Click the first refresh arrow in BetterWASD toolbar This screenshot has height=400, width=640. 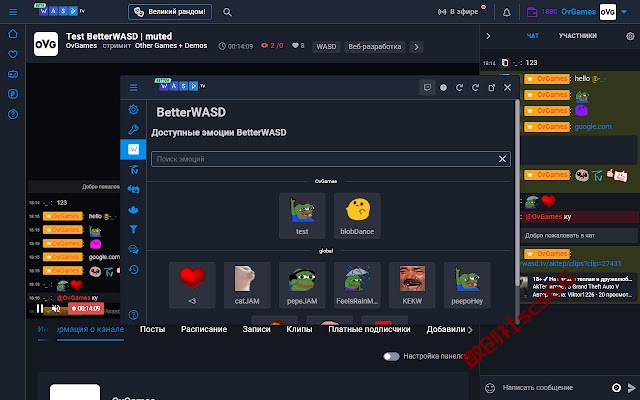pyautogui.click(x=459, y=87)
